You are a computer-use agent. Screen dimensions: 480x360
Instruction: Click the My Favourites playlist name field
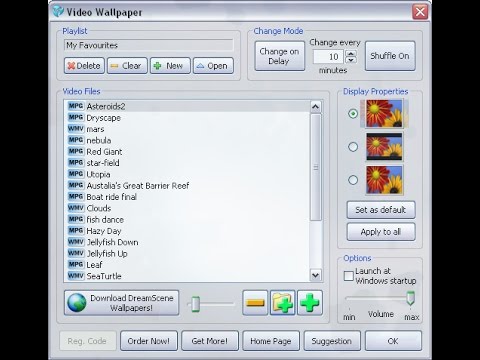click(148, 45)
